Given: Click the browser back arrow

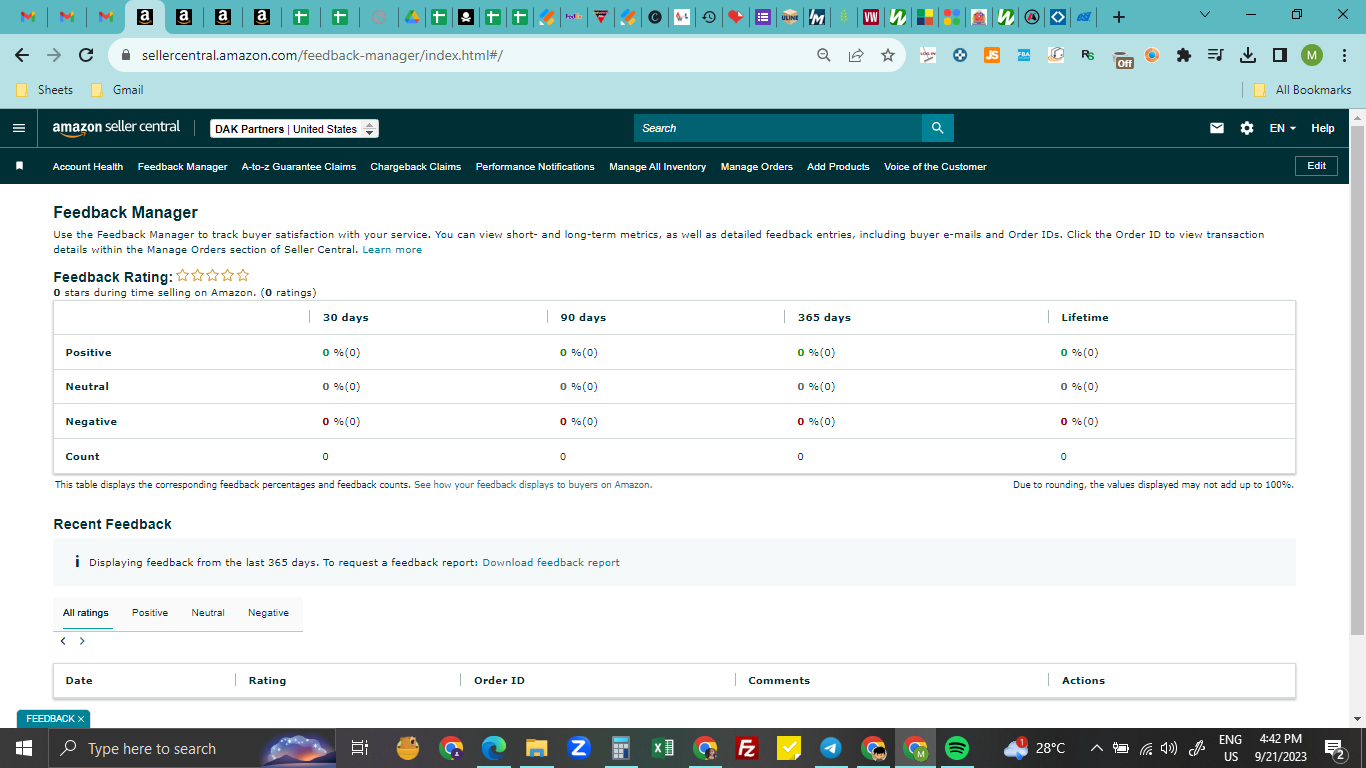Looking at the screenshot, I should pyautogui.click(x=22, y=55).
